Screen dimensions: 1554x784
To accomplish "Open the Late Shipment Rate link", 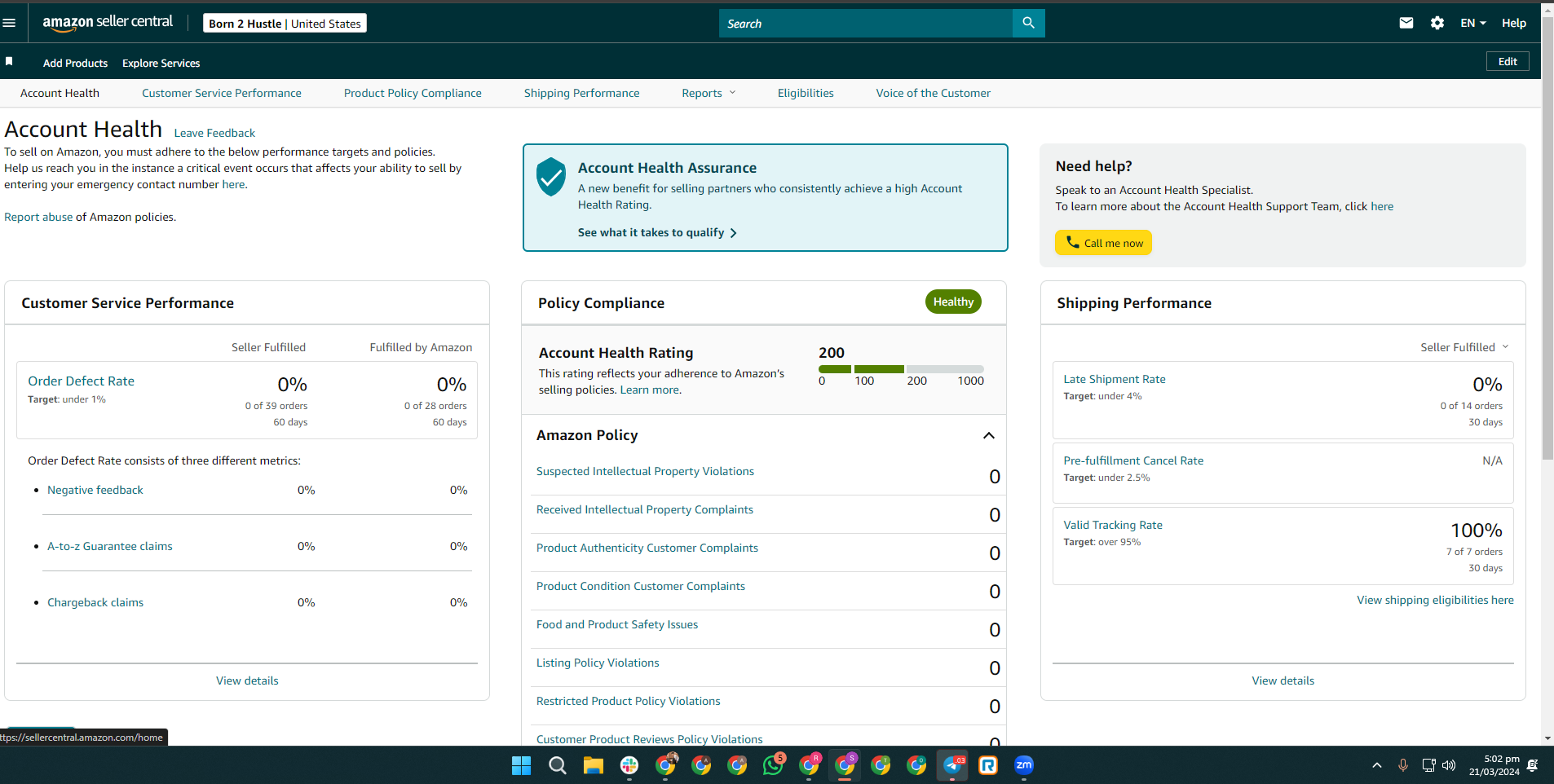I will click(x=1115, y=379).
